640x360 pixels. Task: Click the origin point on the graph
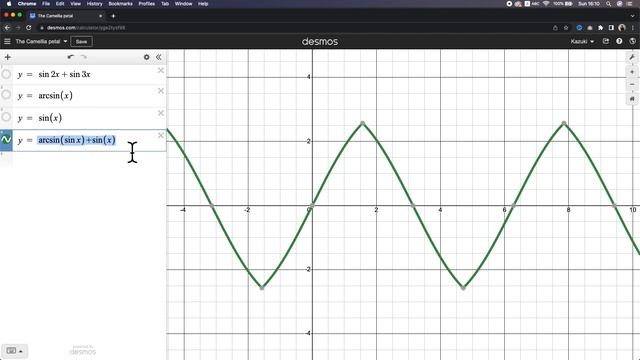click(x=312, y=205)
